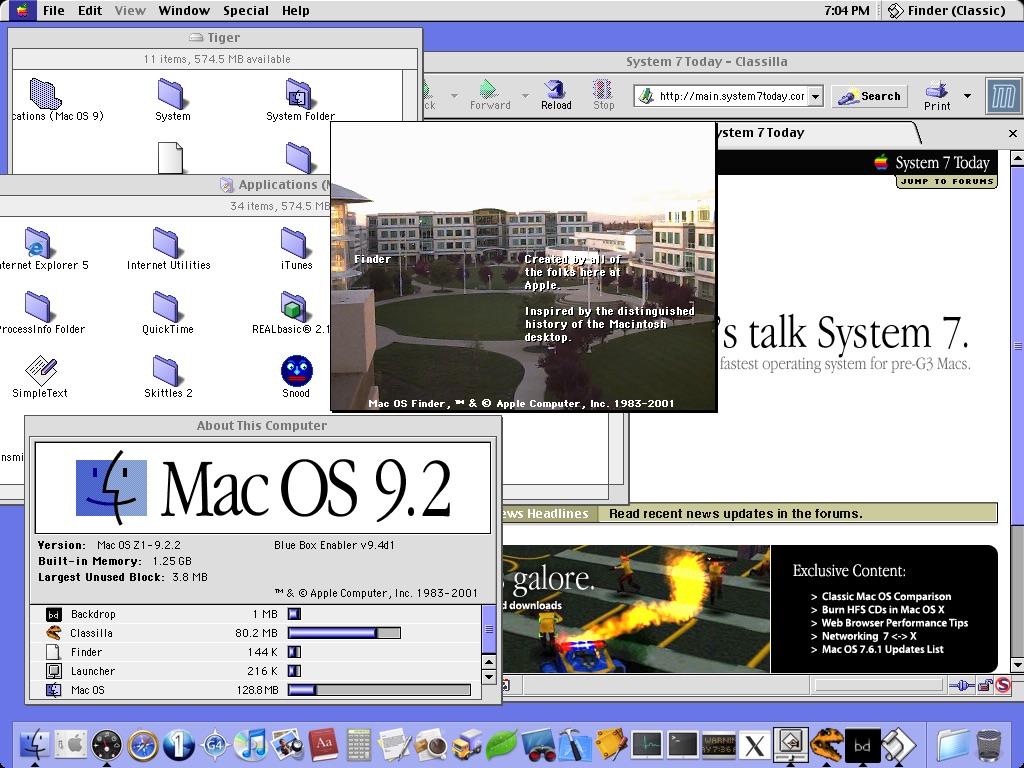Open Safari compass icon in the dock

(143, 745)
